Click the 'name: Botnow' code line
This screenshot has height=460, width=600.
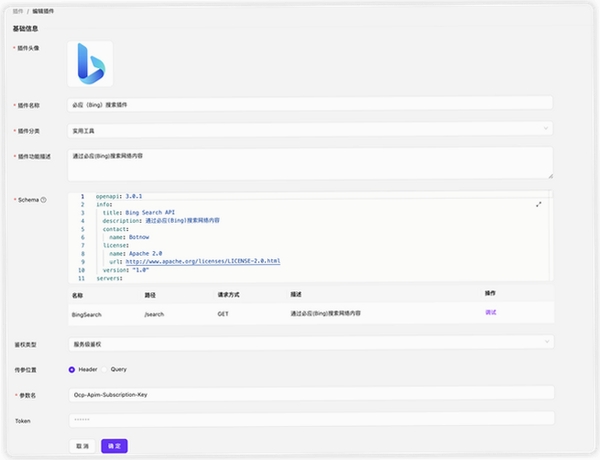click(129, 237)
